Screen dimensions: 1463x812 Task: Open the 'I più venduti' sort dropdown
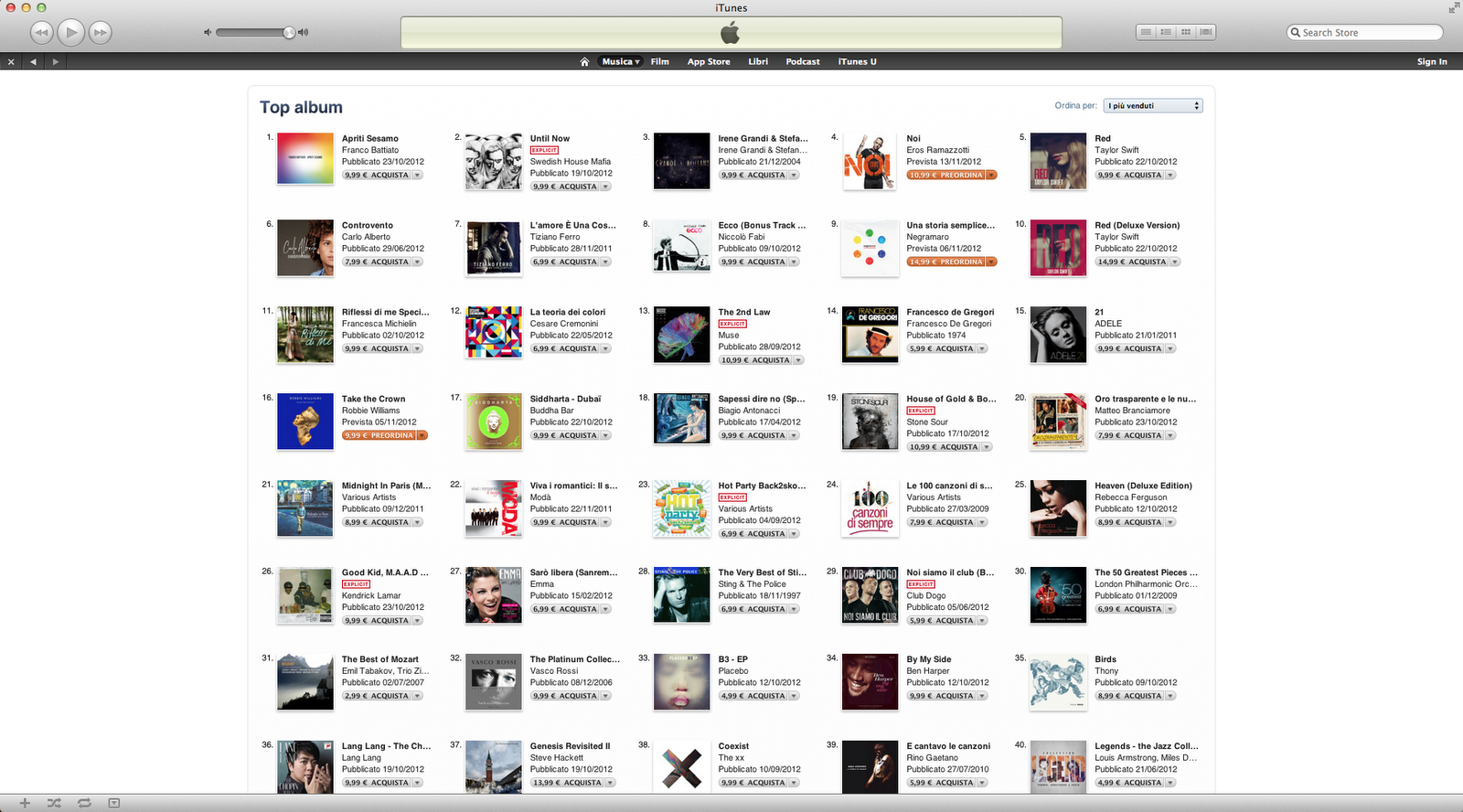(x=1153, y=105)
